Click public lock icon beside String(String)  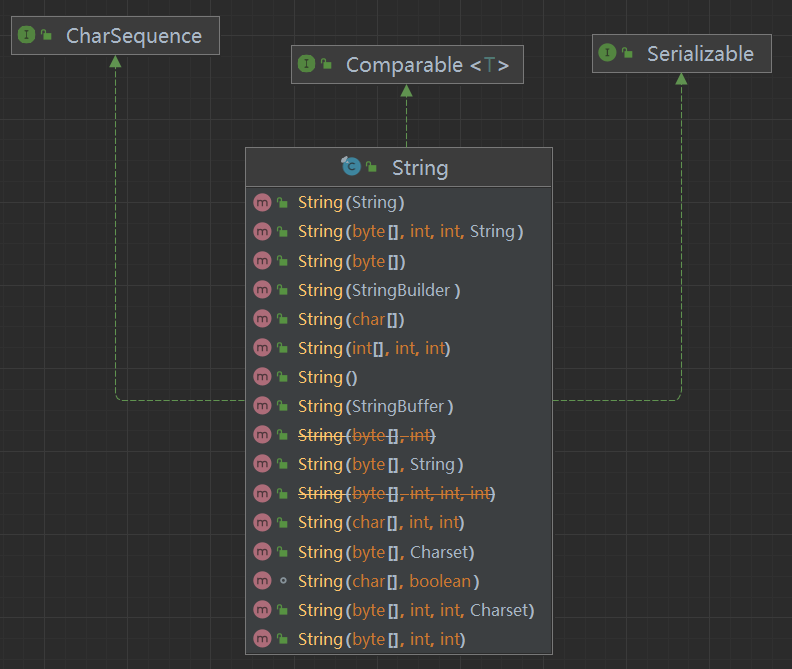(283, 203)
